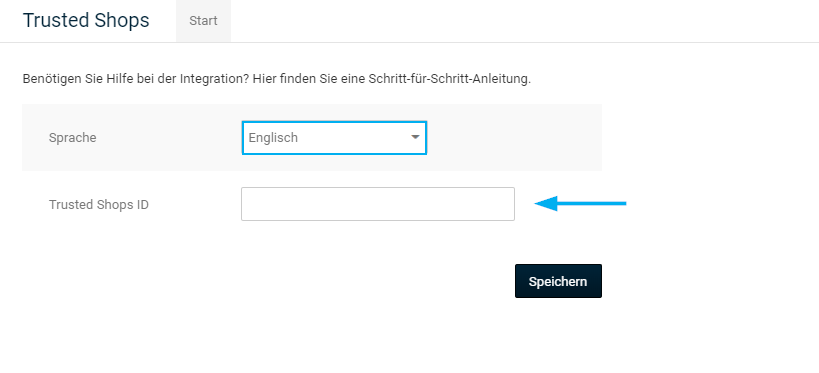Select the Englisch language selector field
Screen dimensions: 819x373
334,138
